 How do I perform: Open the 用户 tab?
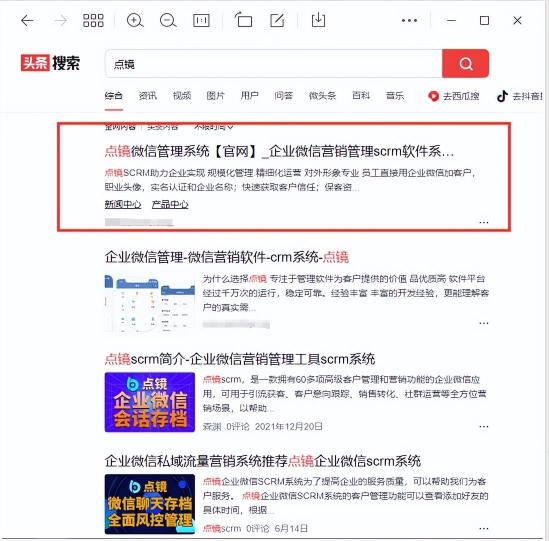point(249,96)
